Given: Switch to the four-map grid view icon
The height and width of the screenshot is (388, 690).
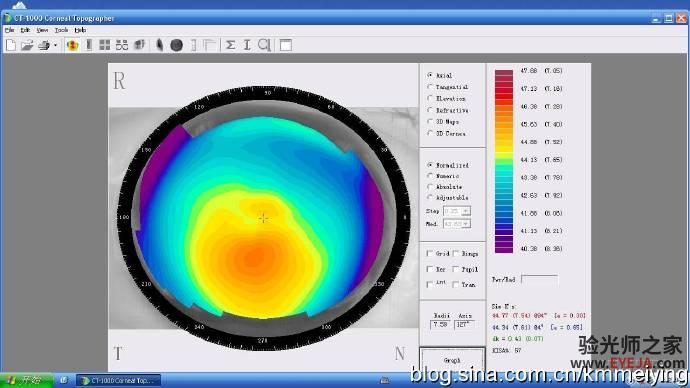Looking at the screenshot, I should coord(105,45).
